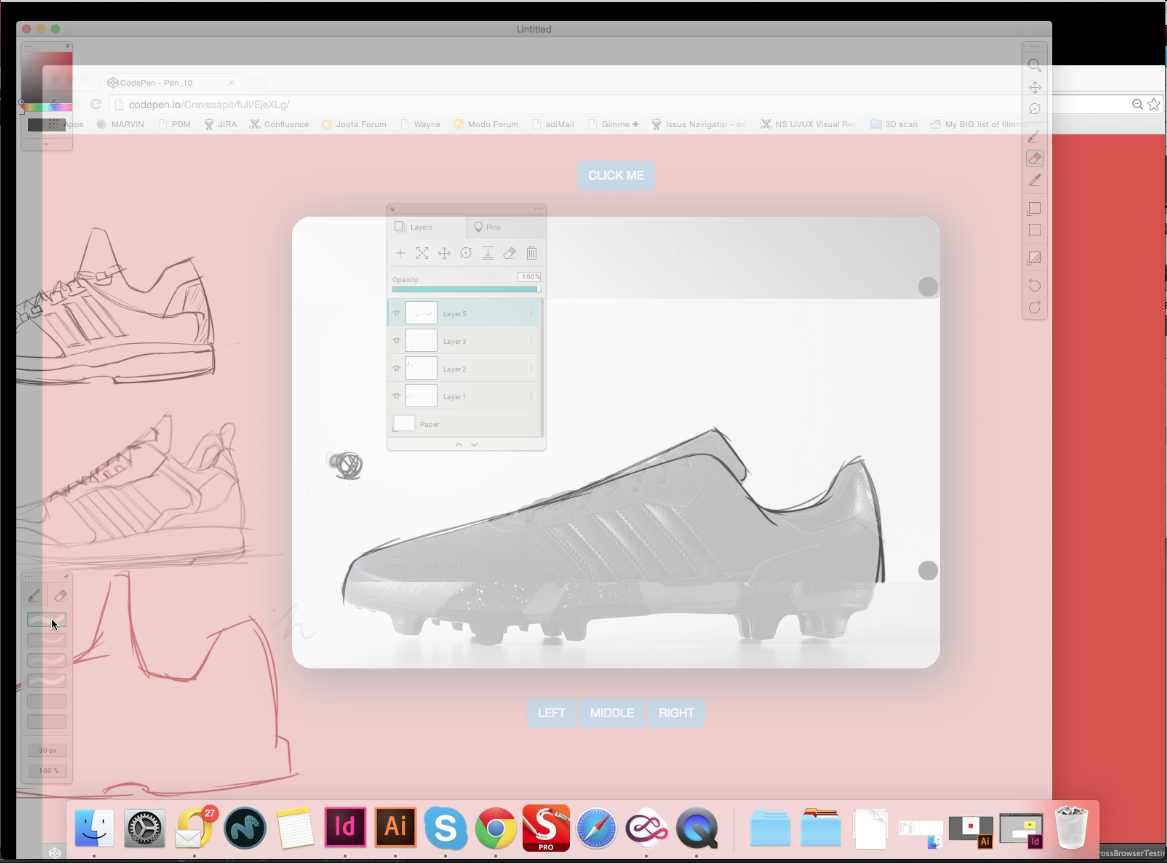Select the first brush stroke preset
Image resolution: width=1167 pixels, height=863 pixels.
(x=46, y=620)
